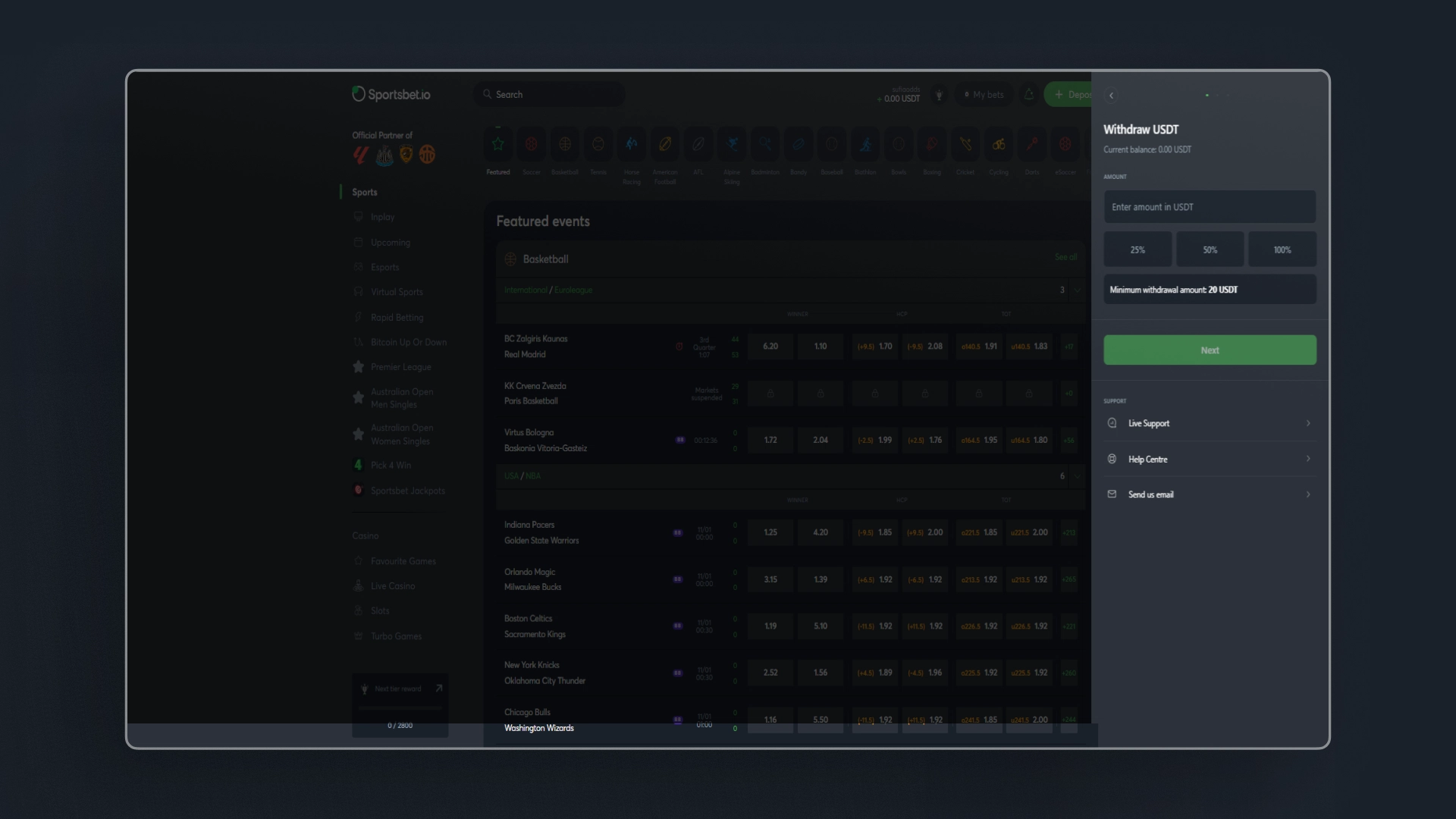The width and height of the screenshot is (1456, 819).
Task: Click the 25% amount toggle
Action: pyautogui.click(x=1137, y=249)
